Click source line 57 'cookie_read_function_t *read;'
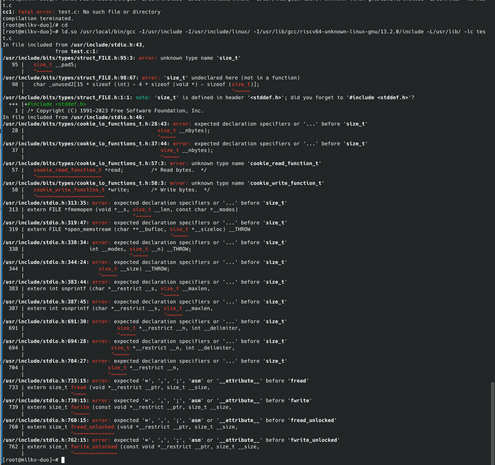Image resolution: width=495 pixels, height=465 pixels. [109, 170]
